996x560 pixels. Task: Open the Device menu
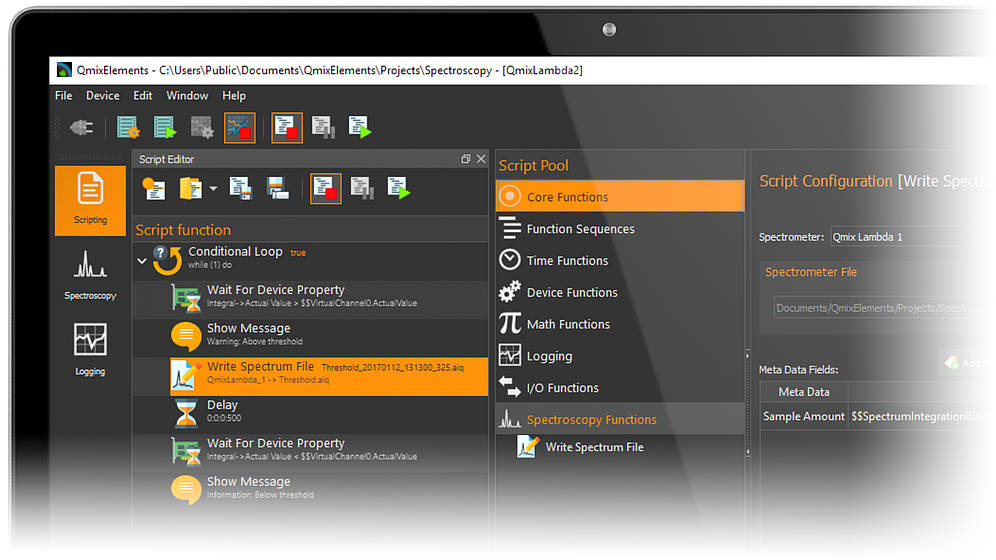point(102,96)
